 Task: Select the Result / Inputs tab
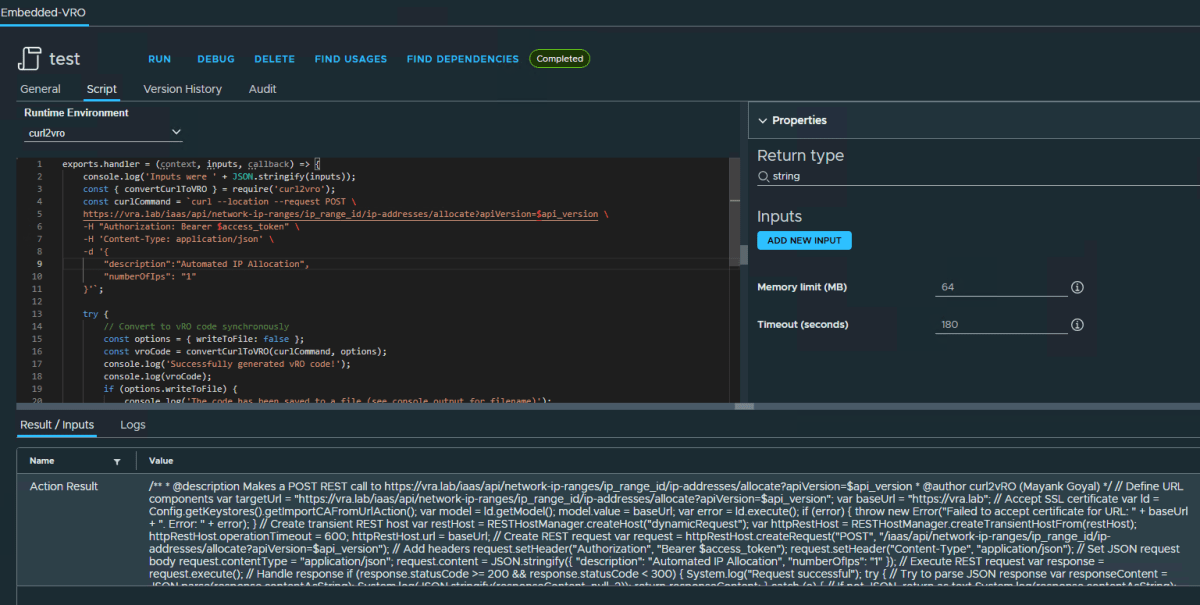pyautogui.click(x=57, y=425)
